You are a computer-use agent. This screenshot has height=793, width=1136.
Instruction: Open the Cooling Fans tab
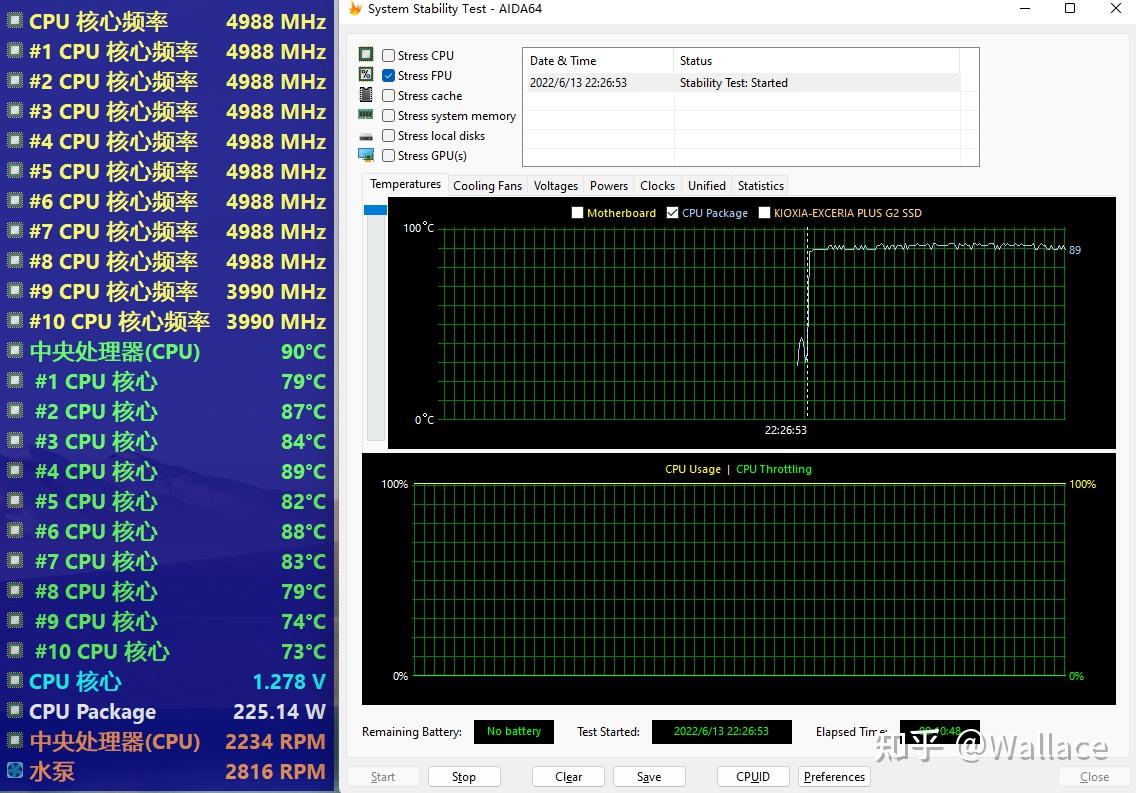point(487,185)
